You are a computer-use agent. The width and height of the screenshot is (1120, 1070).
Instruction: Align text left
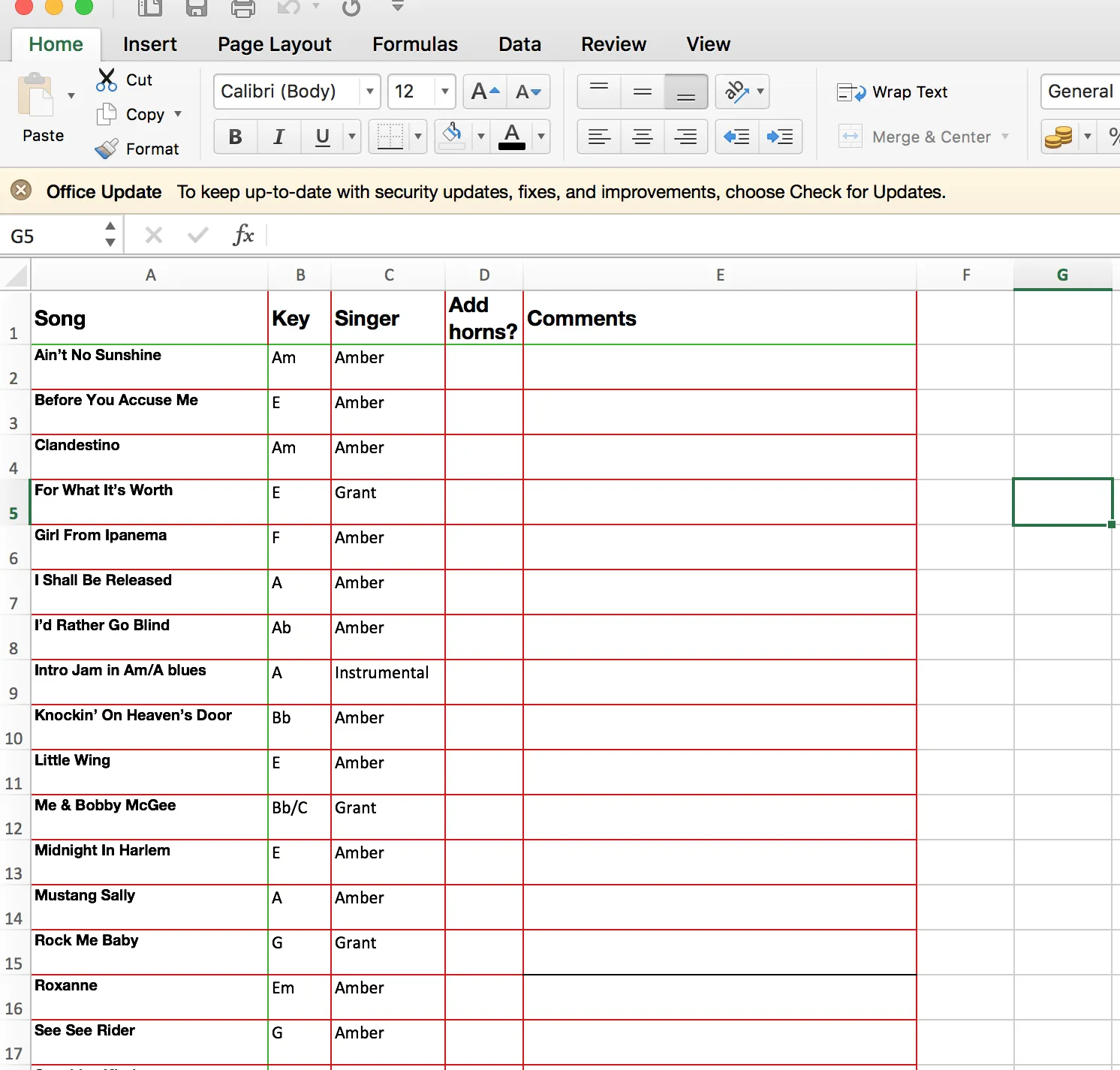[x=599, y=137]
